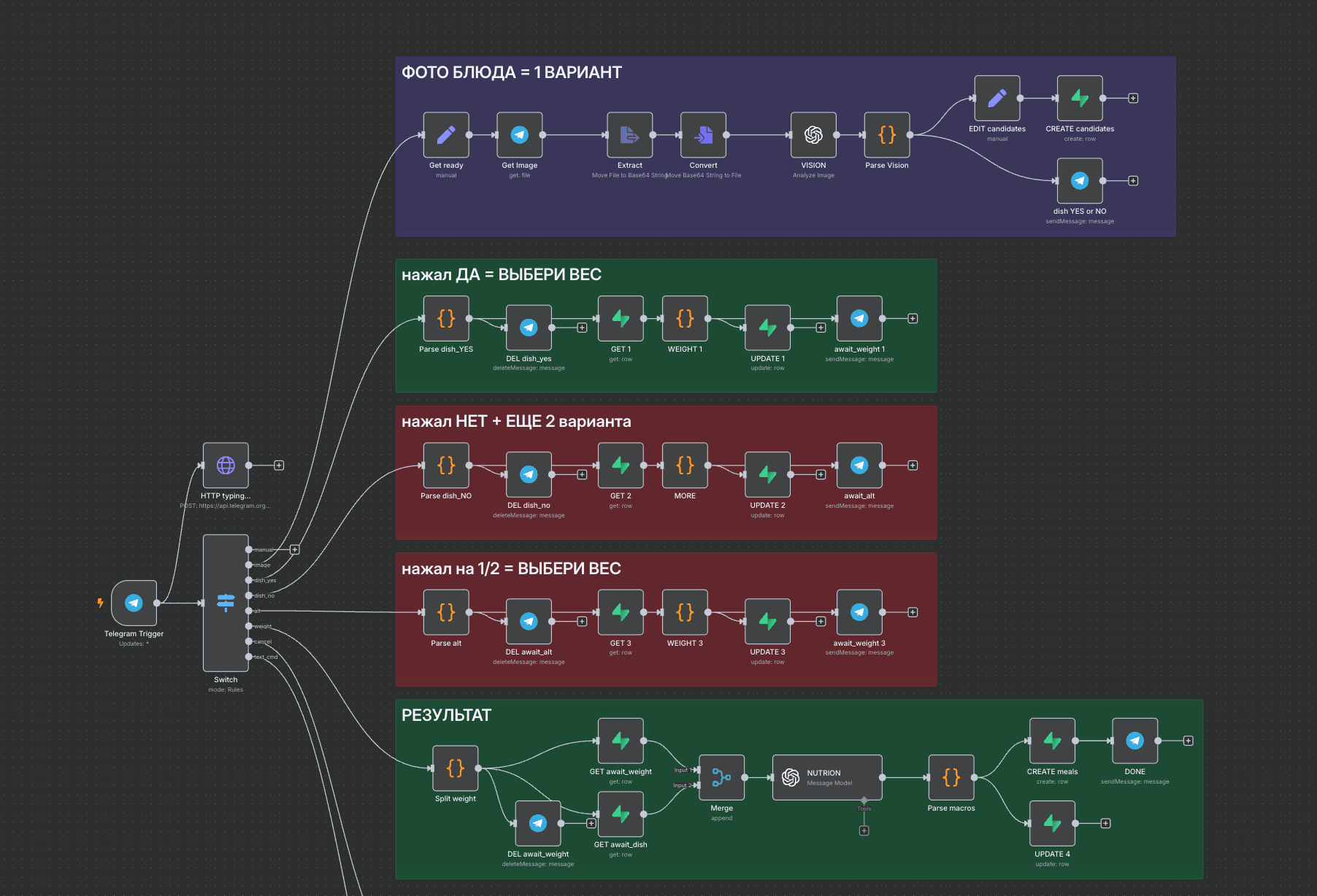This screenshot has width=1317, height=896.
Task: Click the plus button after await_weight 1
Action: click(913, 317)
